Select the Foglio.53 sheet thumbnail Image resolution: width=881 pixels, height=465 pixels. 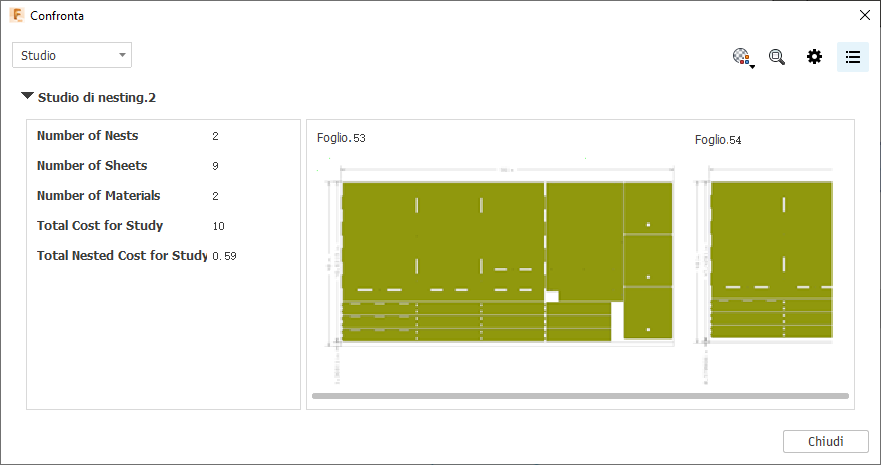point(495,260)
